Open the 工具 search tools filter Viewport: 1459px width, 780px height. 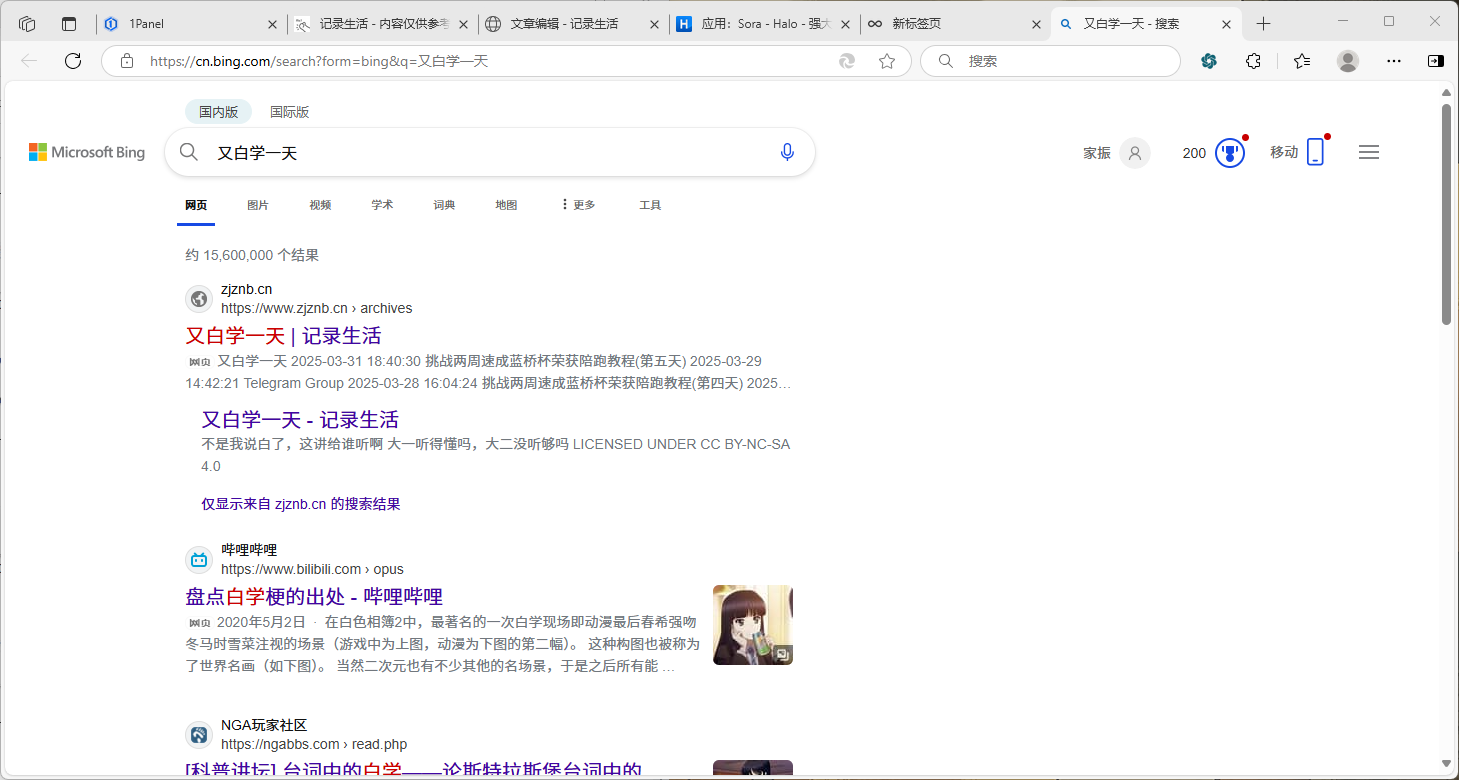(x=650, y=205)
